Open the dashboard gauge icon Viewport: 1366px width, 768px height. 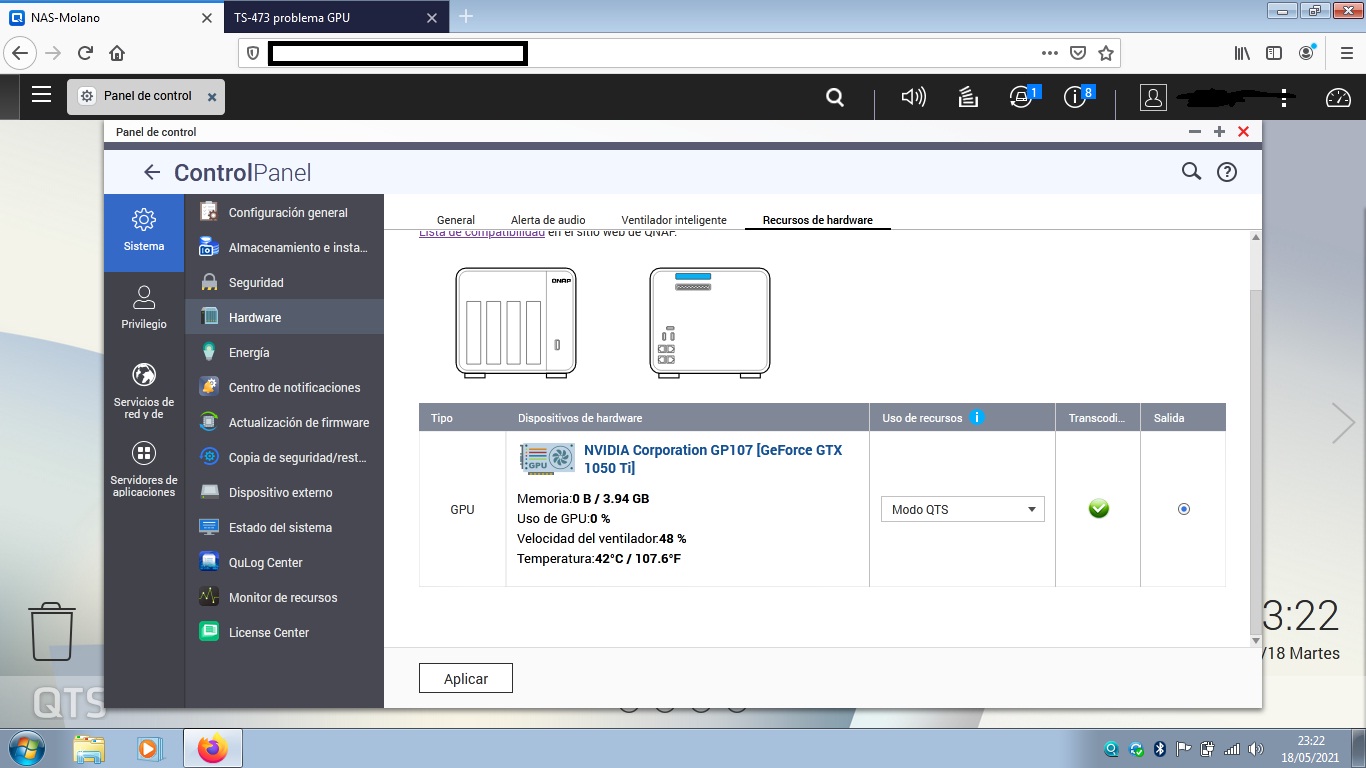pyautogui.click(x=1337, y=97)
